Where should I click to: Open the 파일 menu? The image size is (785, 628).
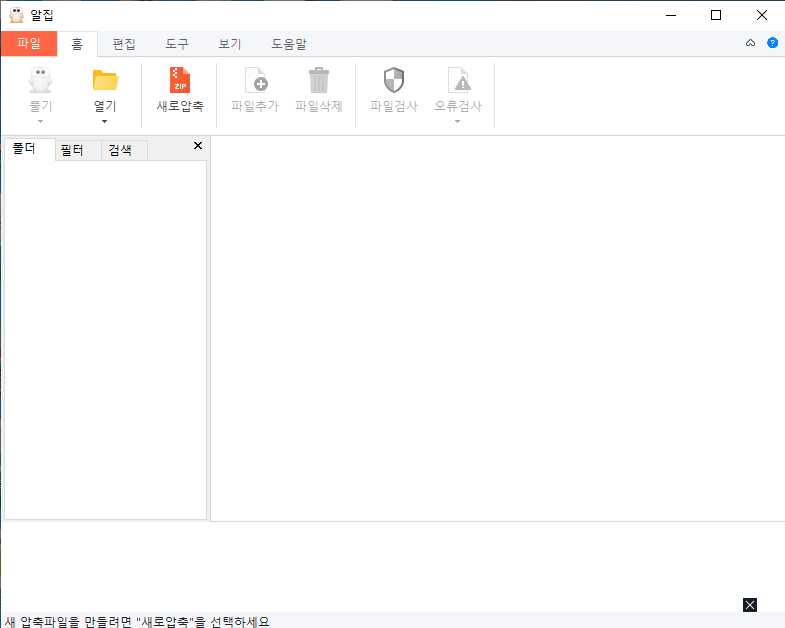tap(29, 44)
